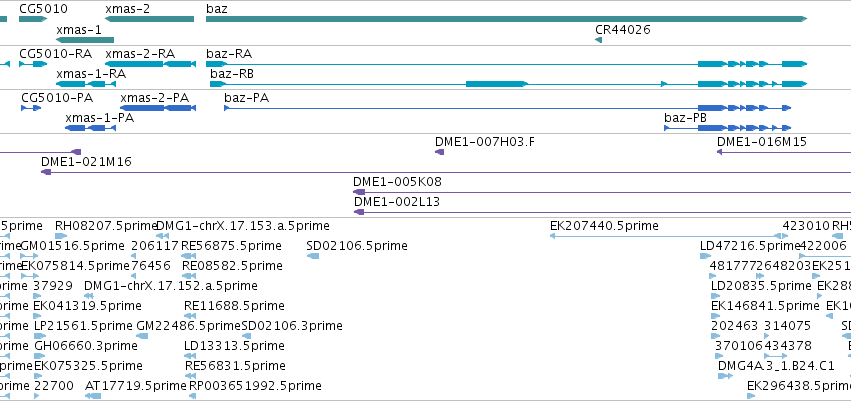The width and height of the screenshot is (851, 401).
Task: Click the DME1-005K08 clone label
Action: click(x=397, y=182)
